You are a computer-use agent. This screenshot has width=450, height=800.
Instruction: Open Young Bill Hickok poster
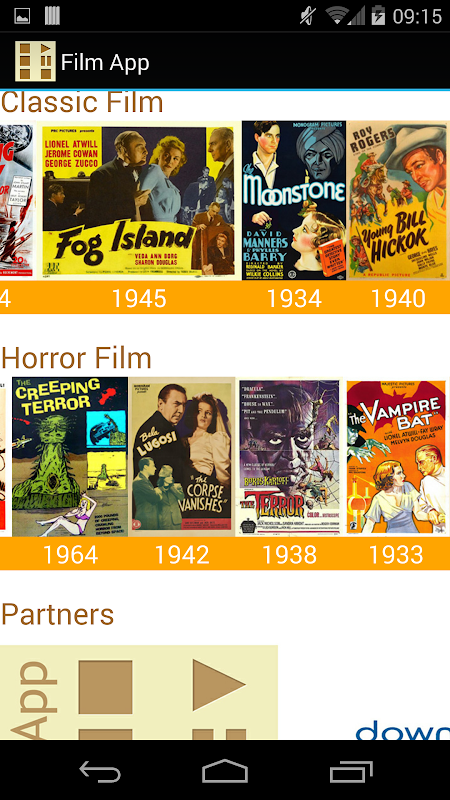[x=398, y=201]
